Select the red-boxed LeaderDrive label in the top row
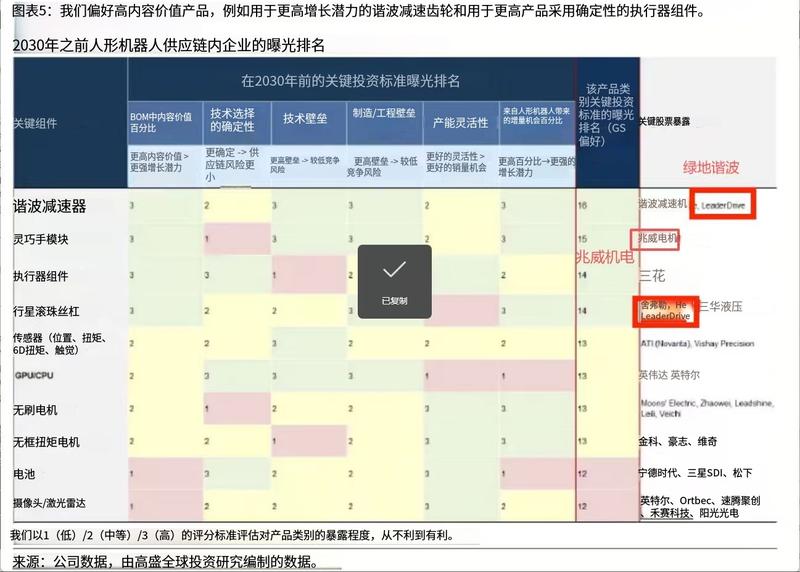800x572 pixels. (722, 205)
